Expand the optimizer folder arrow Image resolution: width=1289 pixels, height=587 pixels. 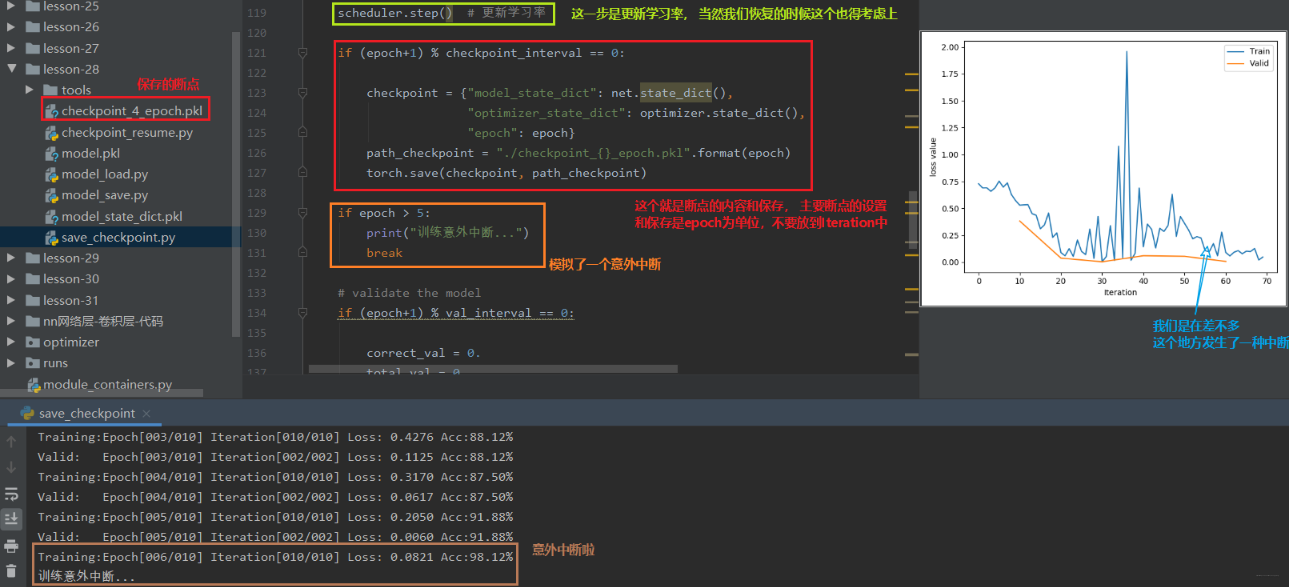tap(11, 342)
